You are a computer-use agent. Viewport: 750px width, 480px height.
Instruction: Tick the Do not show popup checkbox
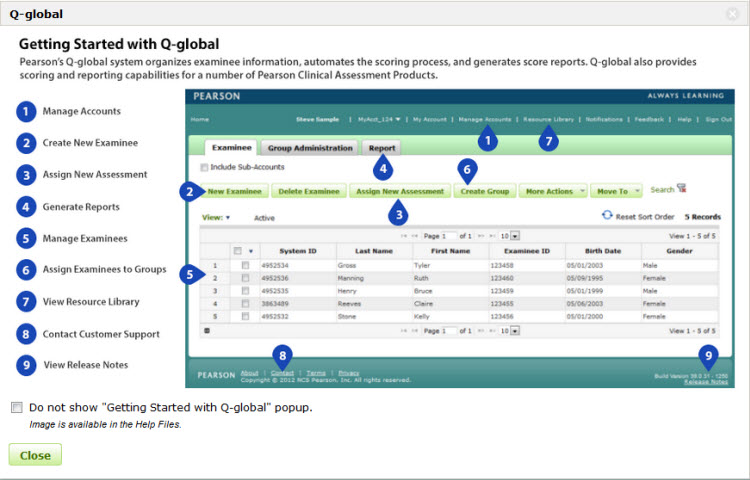coord(17,407)
